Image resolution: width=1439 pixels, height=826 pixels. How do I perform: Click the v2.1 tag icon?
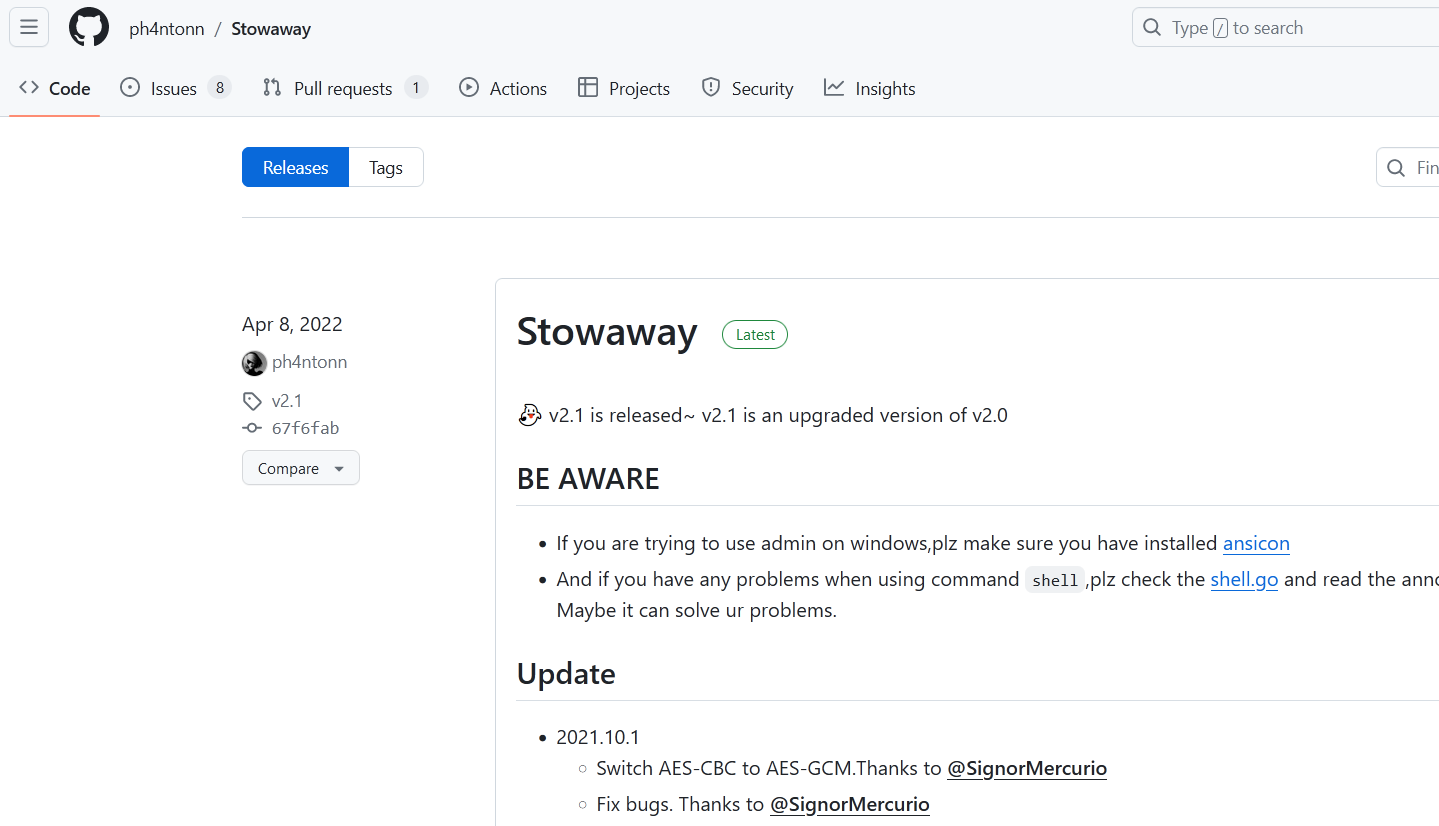(252, 401)
